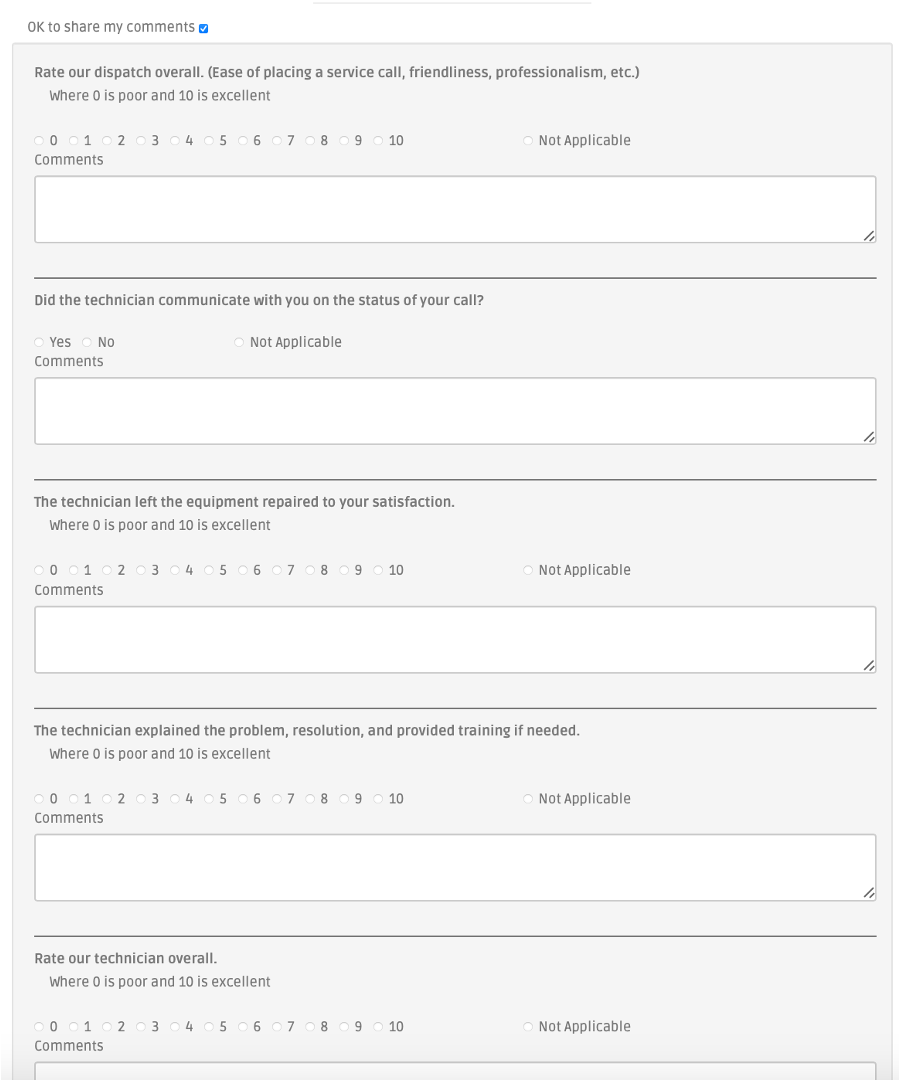Select rating 5 for equipment repaired satisfaction
The width and height of the screenshot is (900, 1080).
(x=209, y=570)
